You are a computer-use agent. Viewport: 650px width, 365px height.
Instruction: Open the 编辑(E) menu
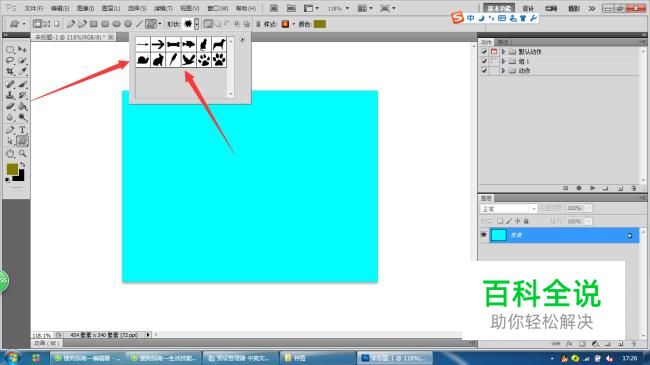(60, 8)
